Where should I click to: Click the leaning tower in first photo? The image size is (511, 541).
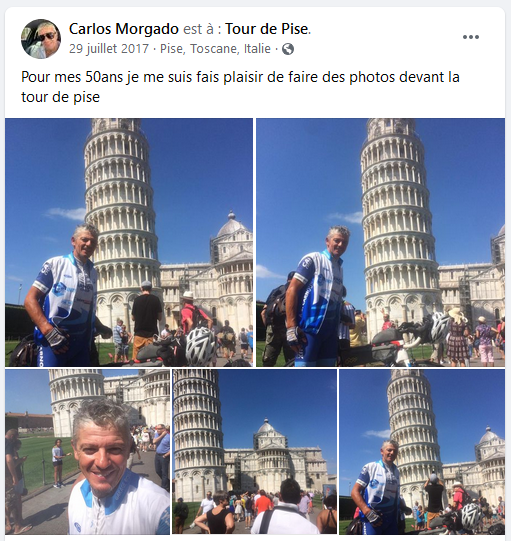tap(121, 221)
